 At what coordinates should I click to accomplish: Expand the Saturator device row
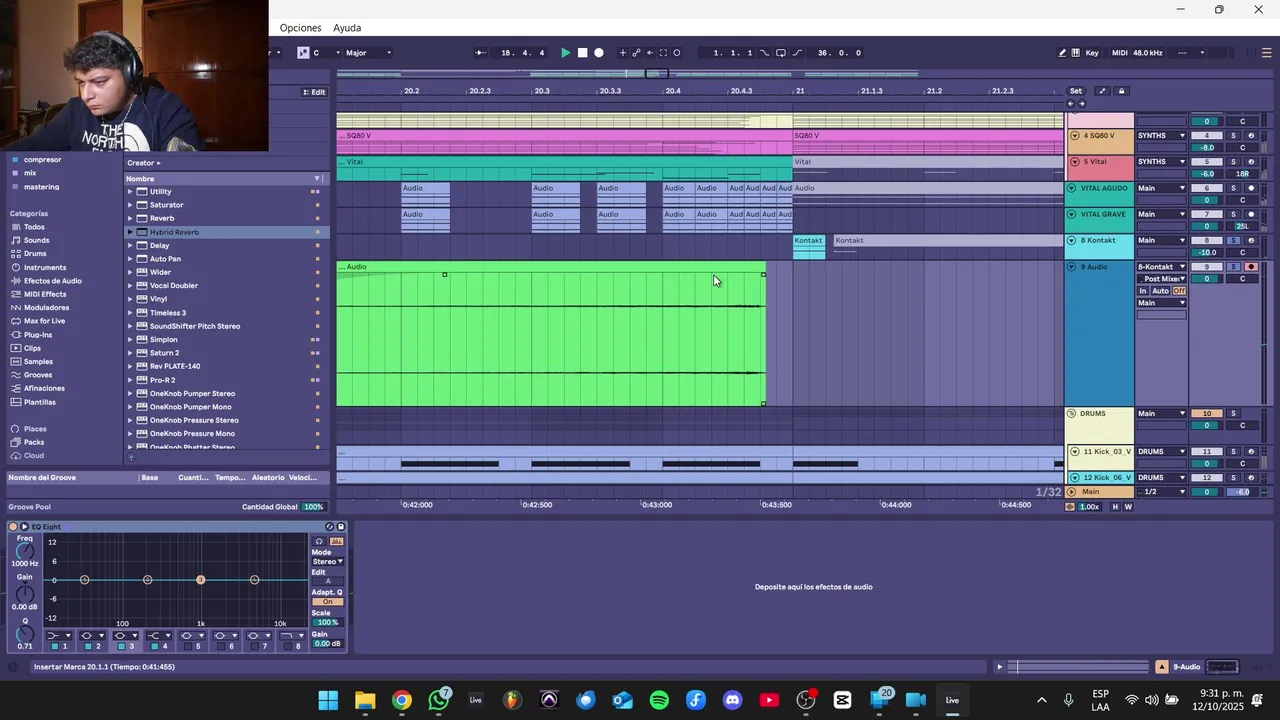pyautogui.click(x=130, y=205)
